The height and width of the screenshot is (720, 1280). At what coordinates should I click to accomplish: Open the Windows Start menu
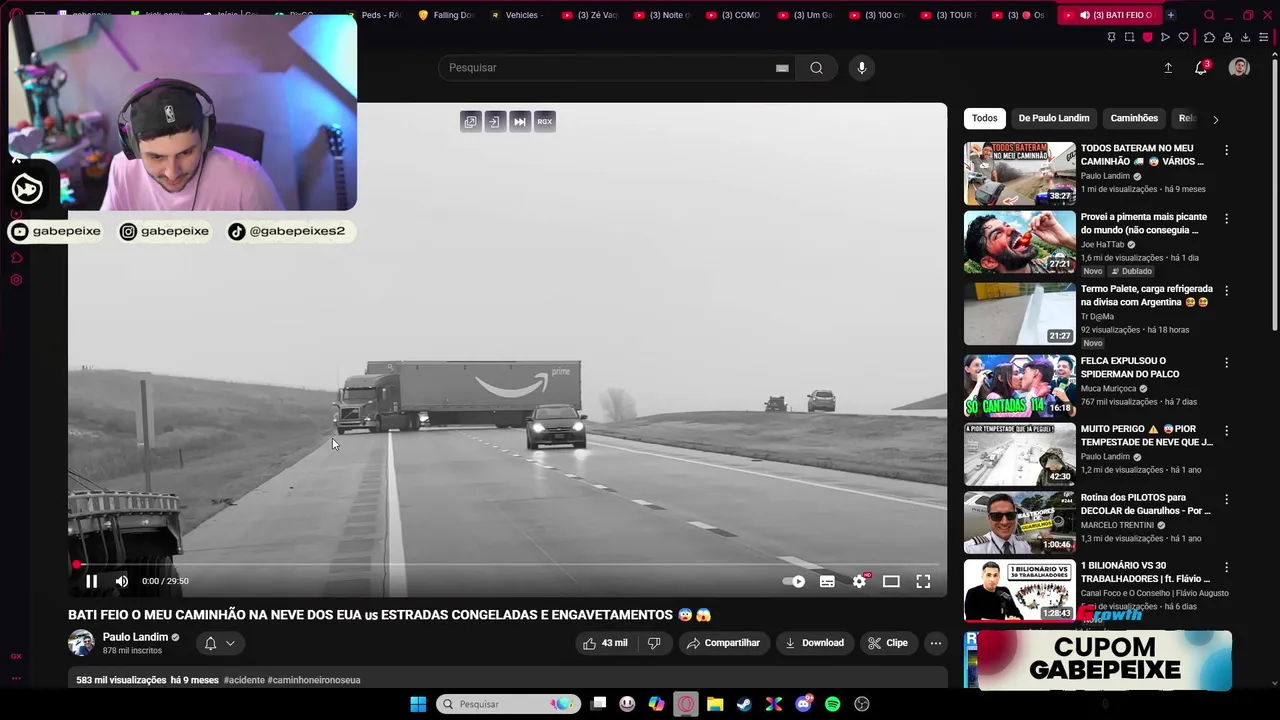pyautogui.click(x=418, y=704)
